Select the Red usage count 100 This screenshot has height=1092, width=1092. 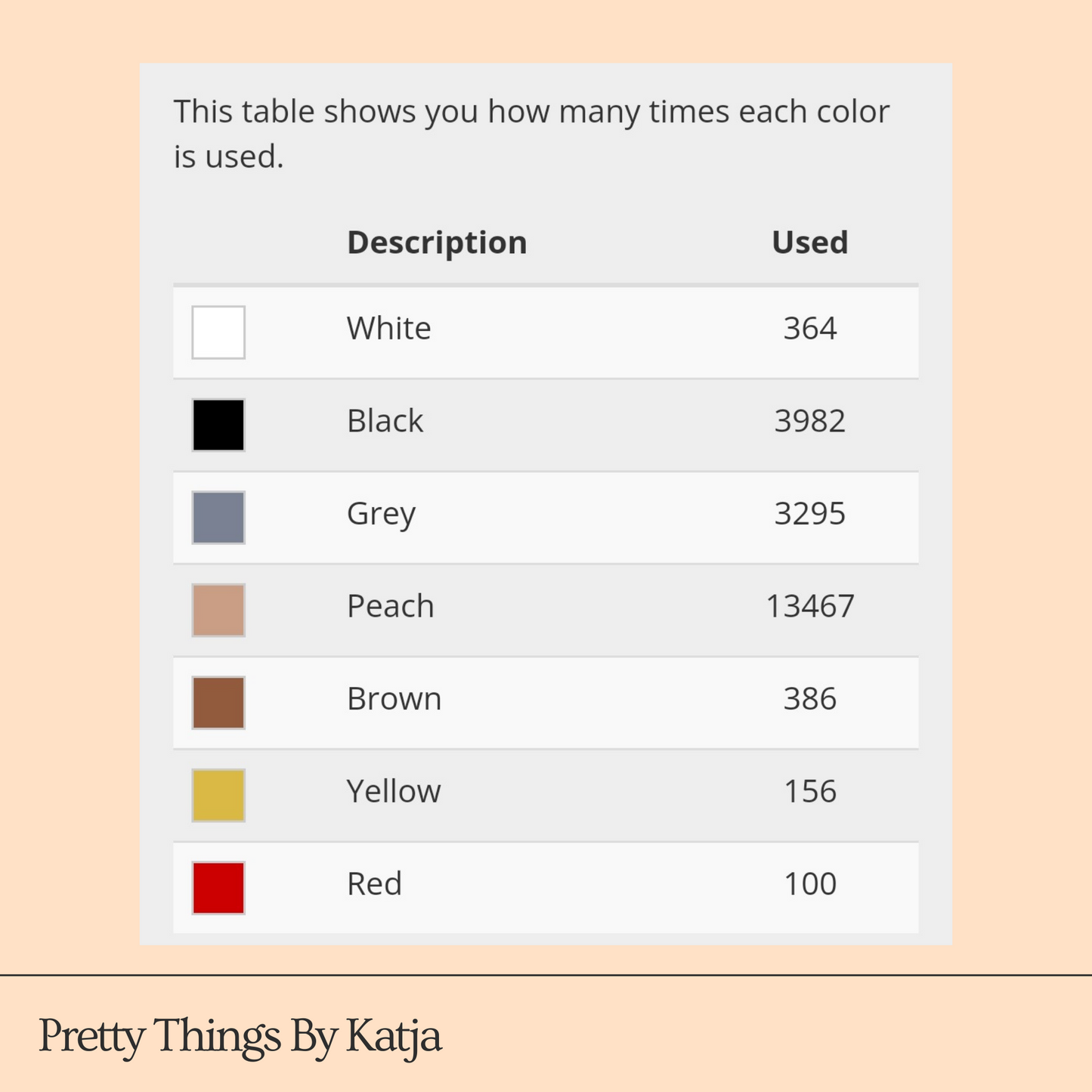point(810,884)
